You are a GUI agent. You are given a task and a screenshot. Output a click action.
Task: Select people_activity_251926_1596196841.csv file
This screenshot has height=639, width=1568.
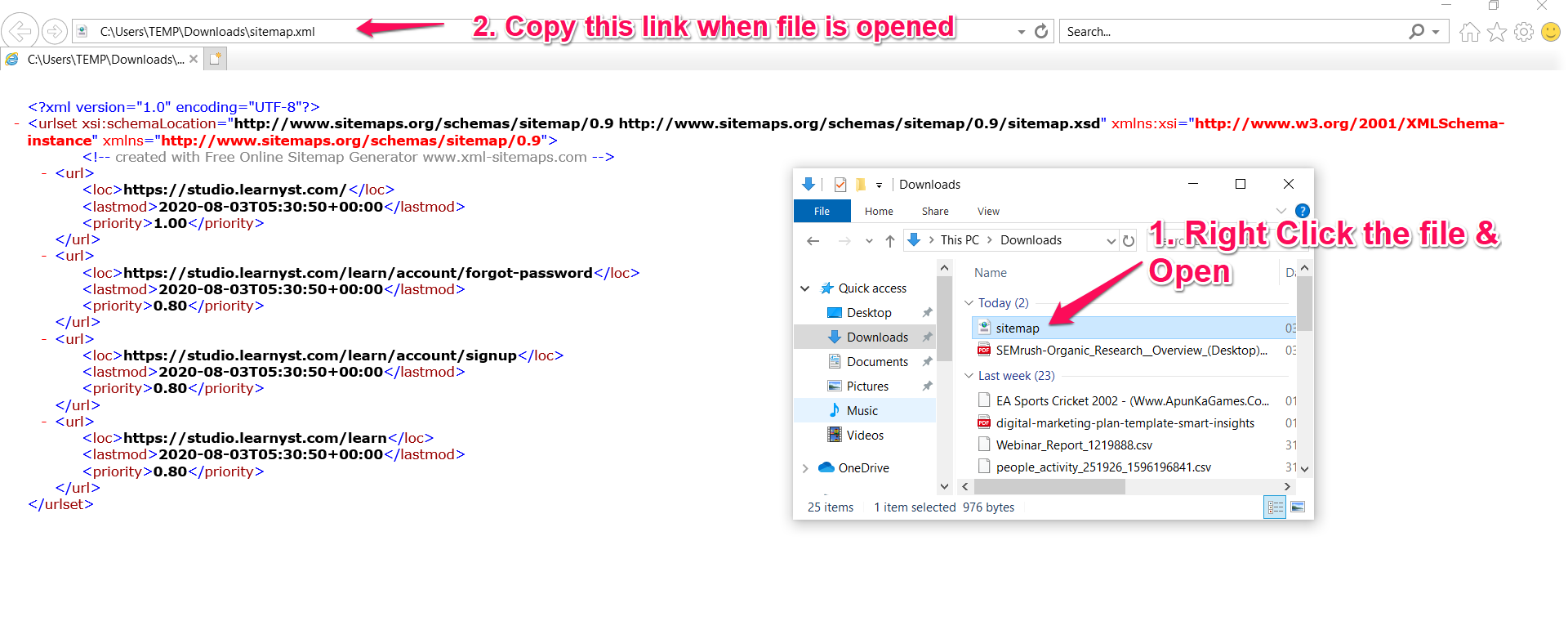pos(1103,467)
